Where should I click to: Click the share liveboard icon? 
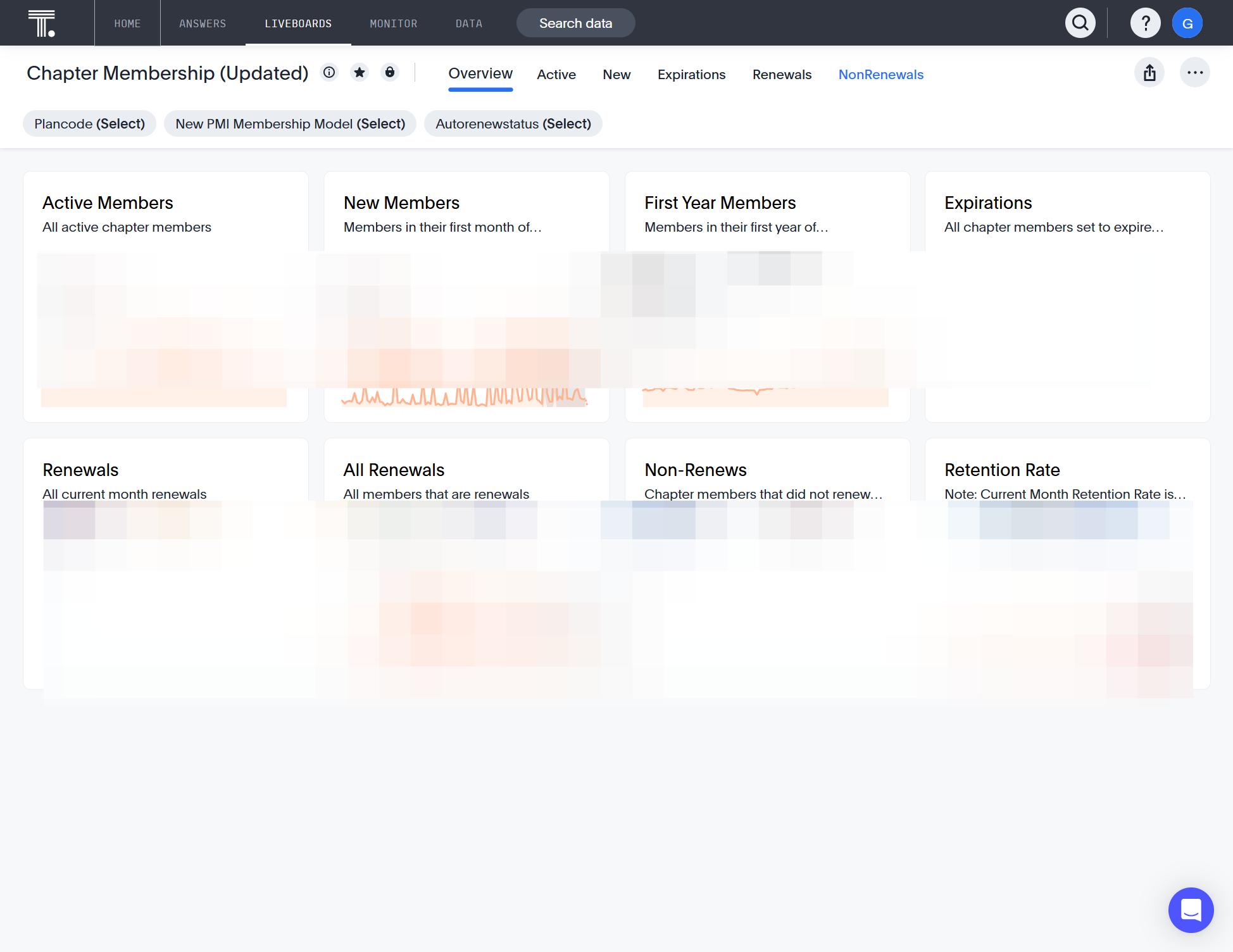click(x=1149, y=73)
